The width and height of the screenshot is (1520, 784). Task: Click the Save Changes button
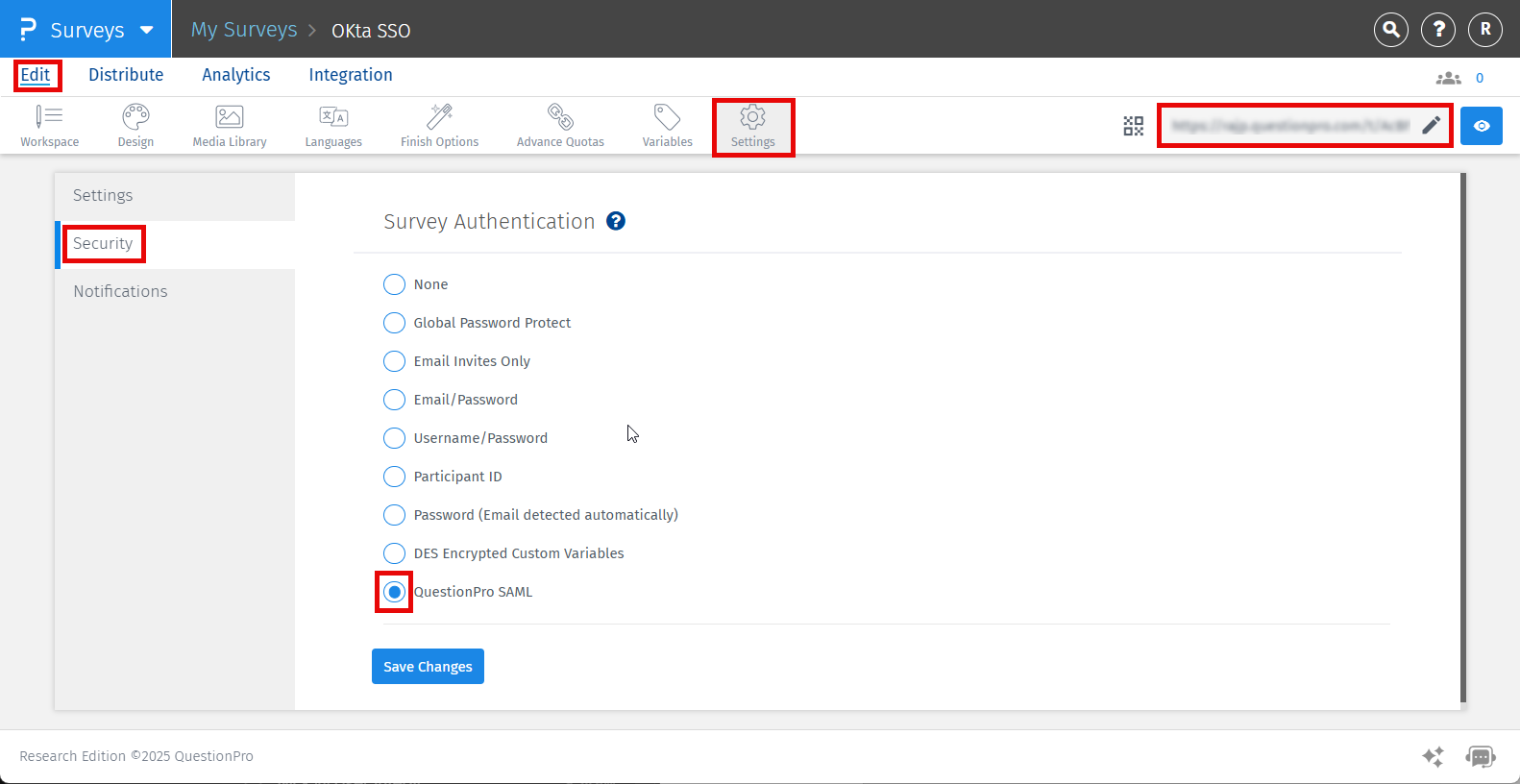tap(428, 667)
